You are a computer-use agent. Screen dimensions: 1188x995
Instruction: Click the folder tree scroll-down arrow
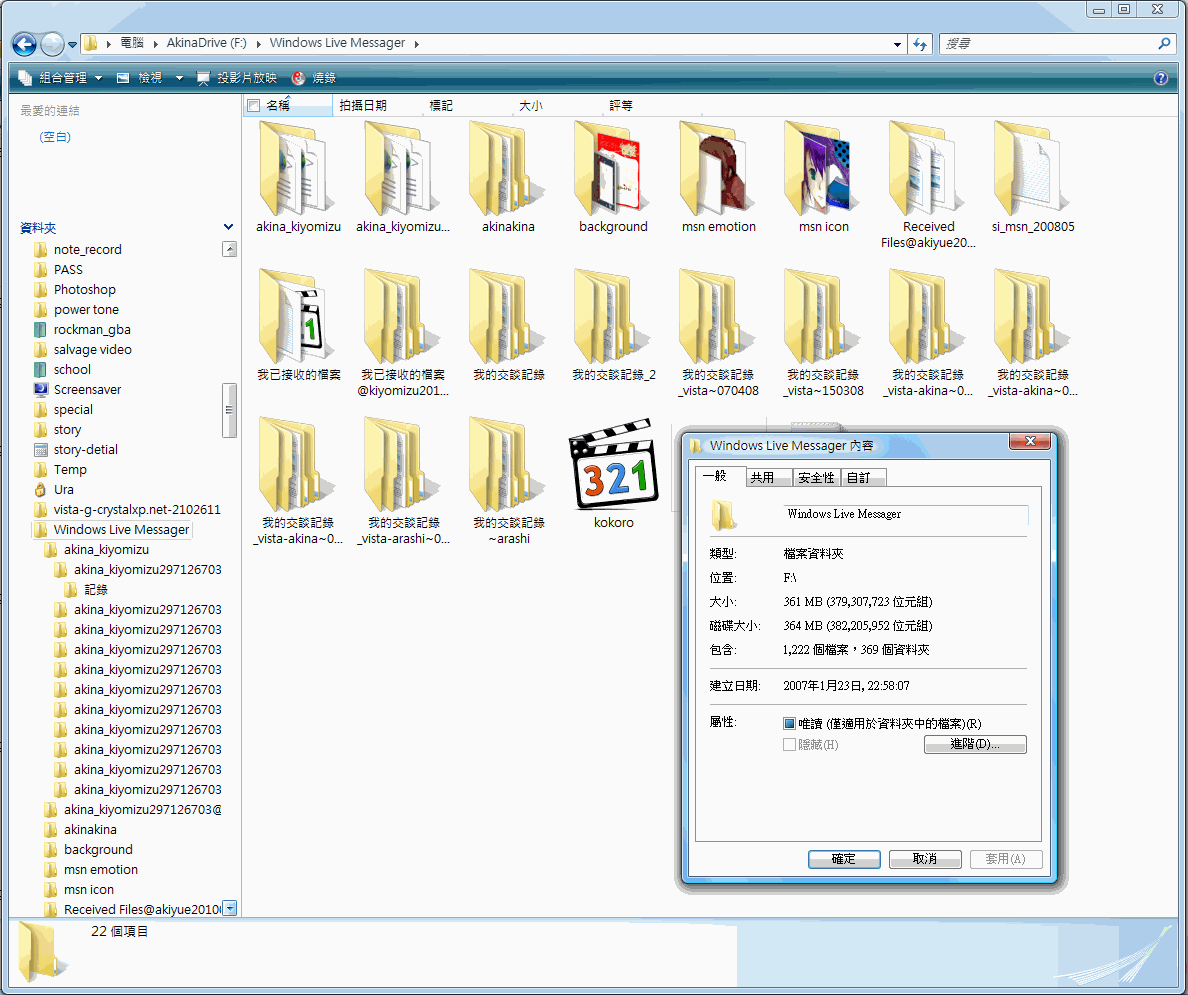pyautogui.click(x=230, y=907)
